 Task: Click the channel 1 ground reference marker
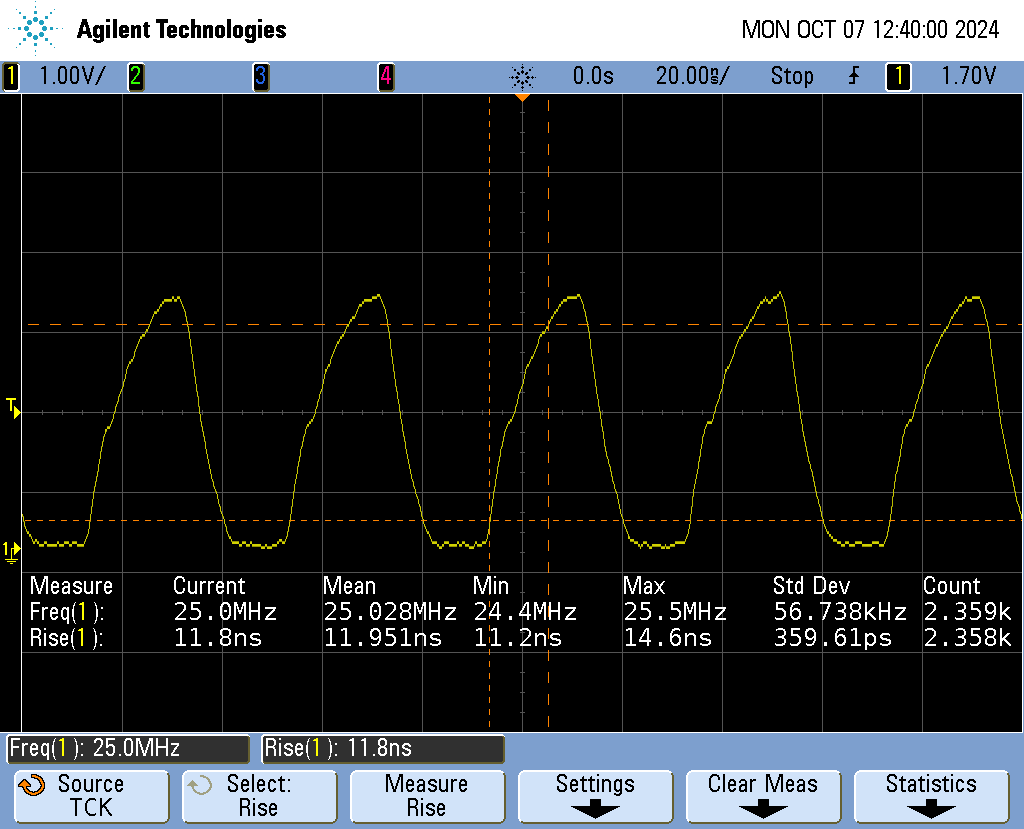(x=10, y=550)
